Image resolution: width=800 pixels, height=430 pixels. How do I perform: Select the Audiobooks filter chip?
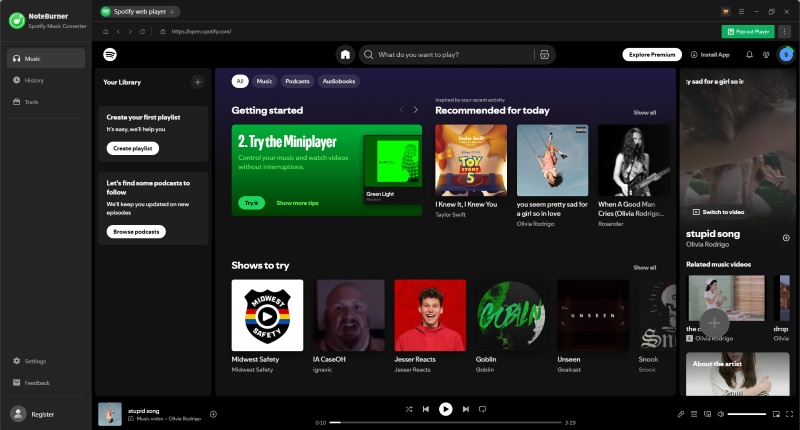coord(339,81)
